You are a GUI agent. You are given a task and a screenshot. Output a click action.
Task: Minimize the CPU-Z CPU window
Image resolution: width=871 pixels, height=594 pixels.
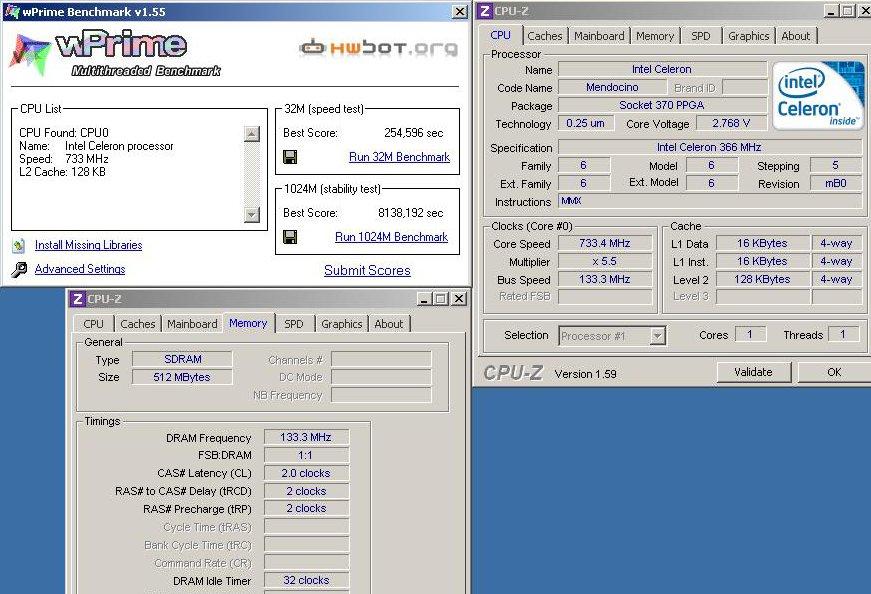(832, 11)
